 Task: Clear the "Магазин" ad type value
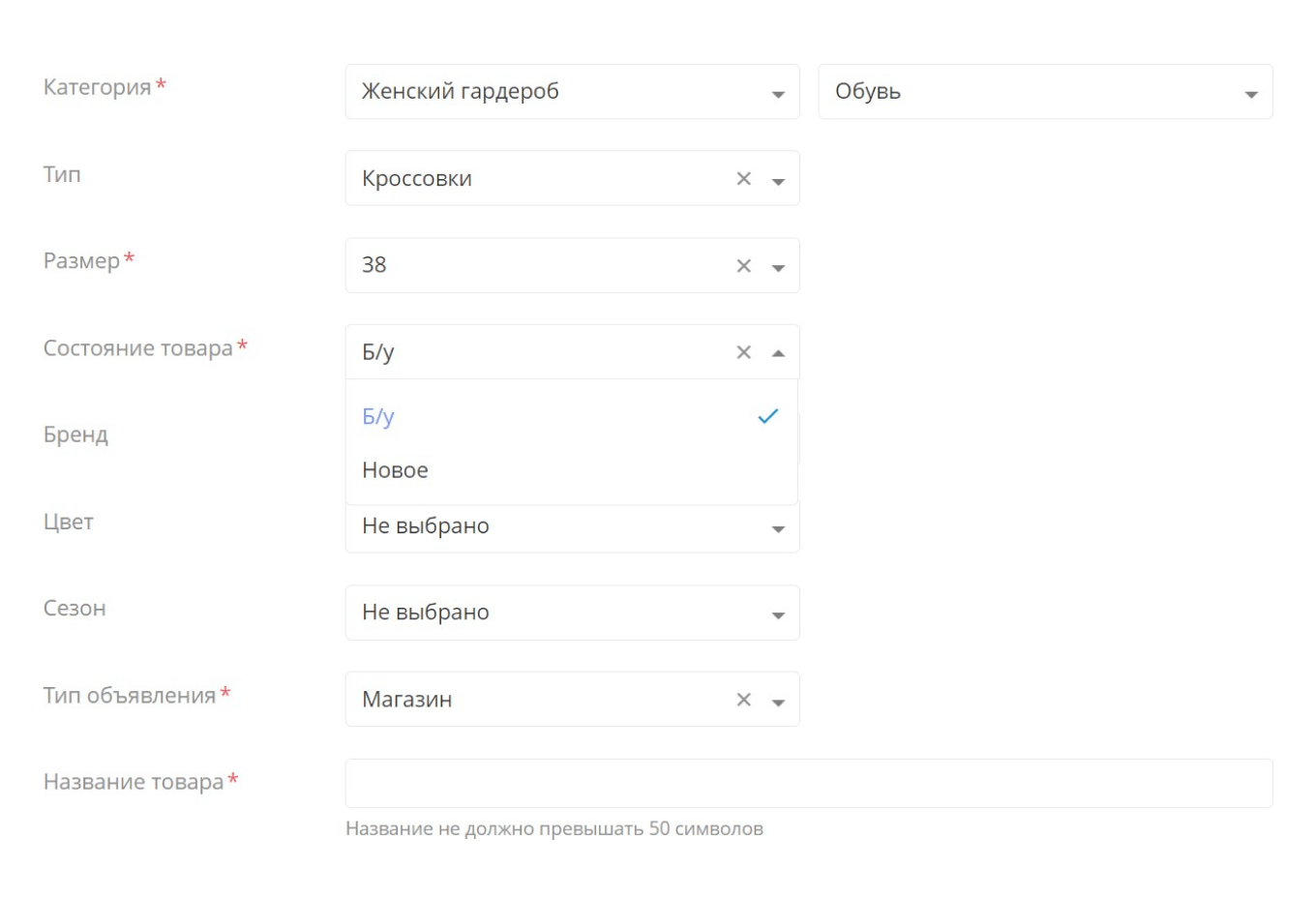[x=743, y=699]
